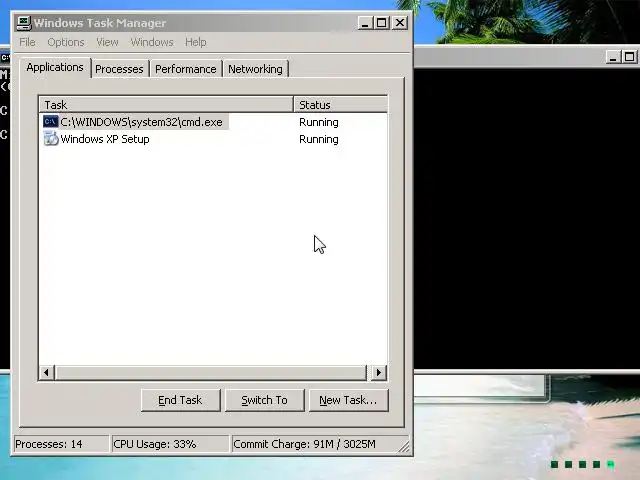Maximize the Windows Task Manager window
This screenshot has width=640, height=480.
[x=382, y=23]
